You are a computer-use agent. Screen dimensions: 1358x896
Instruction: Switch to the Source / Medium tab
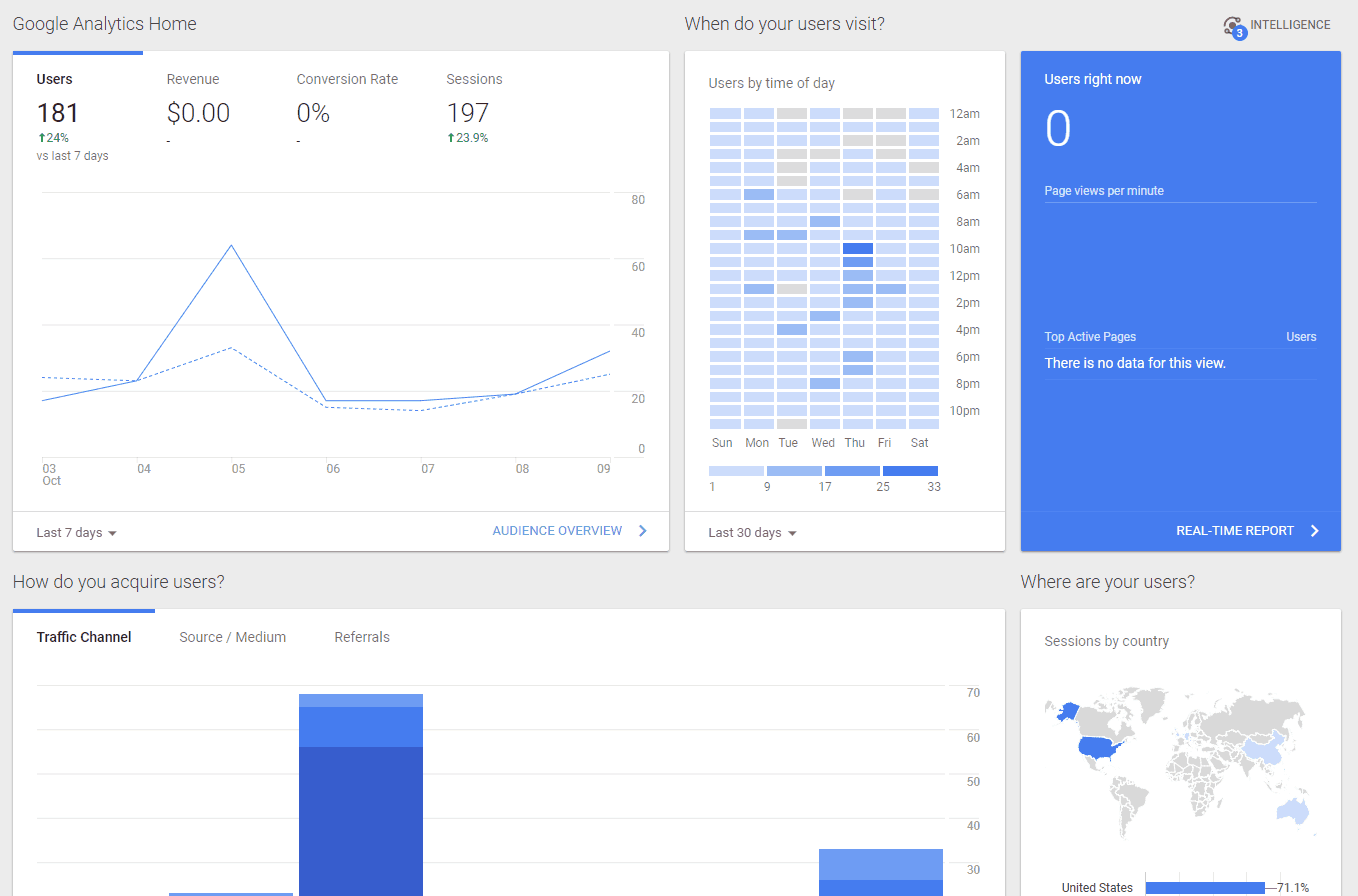233,637
